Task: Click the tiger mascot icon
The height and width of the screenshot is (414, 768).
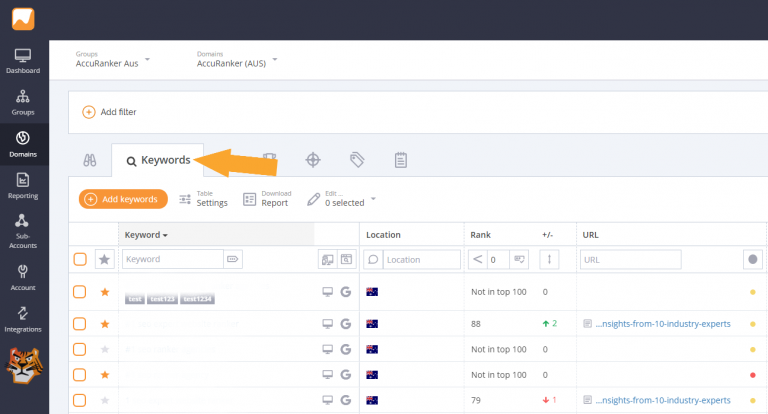Action: pos(24,365)
